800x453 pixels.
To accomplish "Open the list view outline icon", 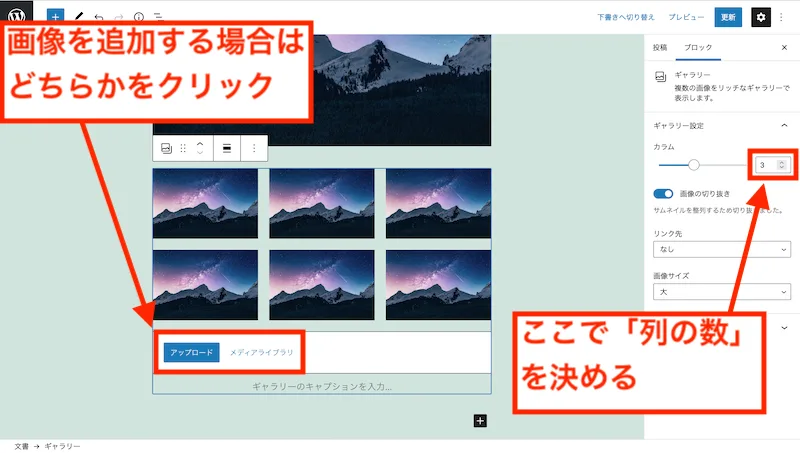I will 158,17.
